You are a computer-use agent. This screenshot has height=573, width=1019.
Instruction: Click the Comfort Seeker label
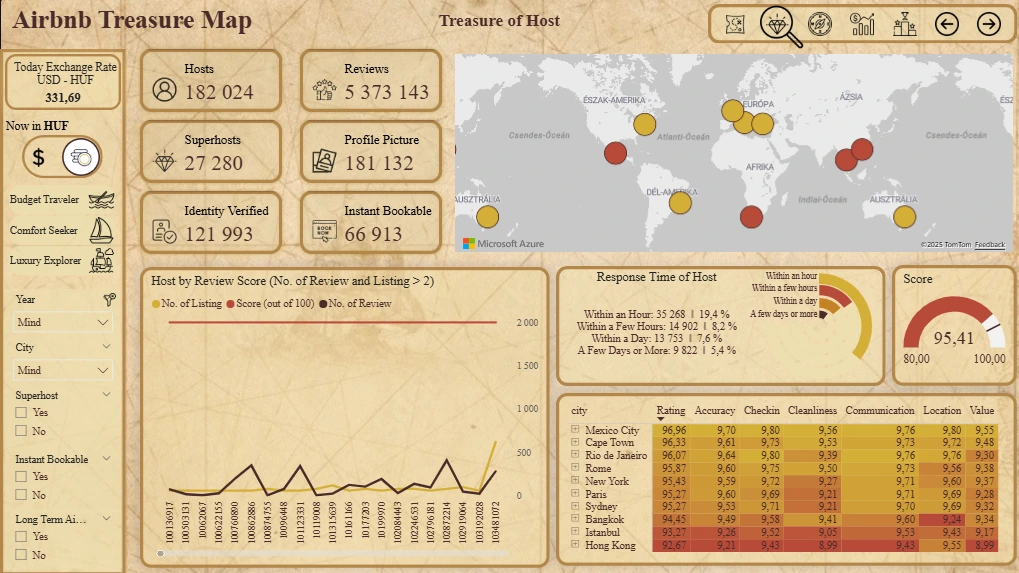point(45,231)
